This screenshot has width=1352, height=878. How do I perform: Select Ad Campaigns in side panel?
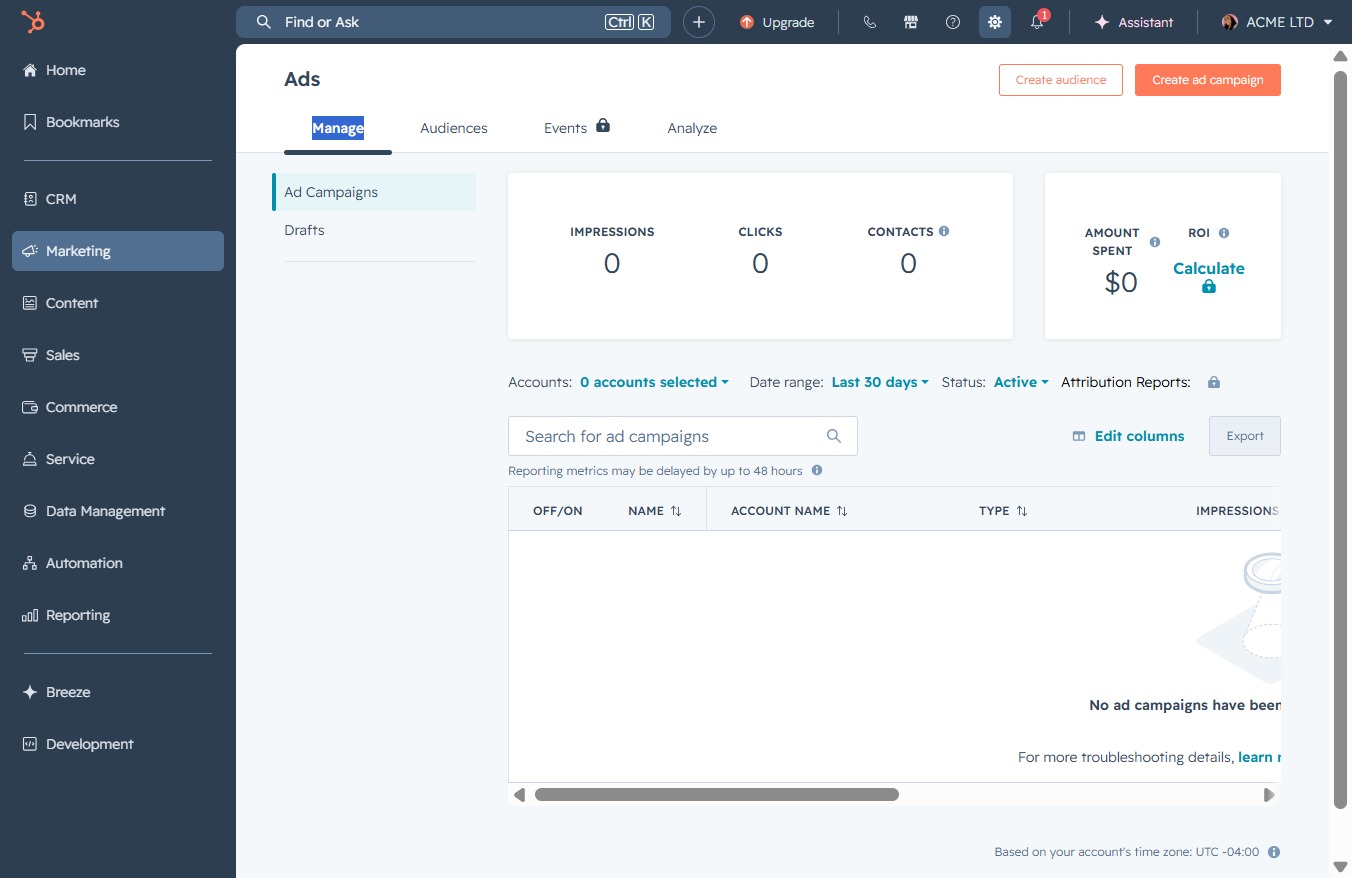tap(375, 192)
